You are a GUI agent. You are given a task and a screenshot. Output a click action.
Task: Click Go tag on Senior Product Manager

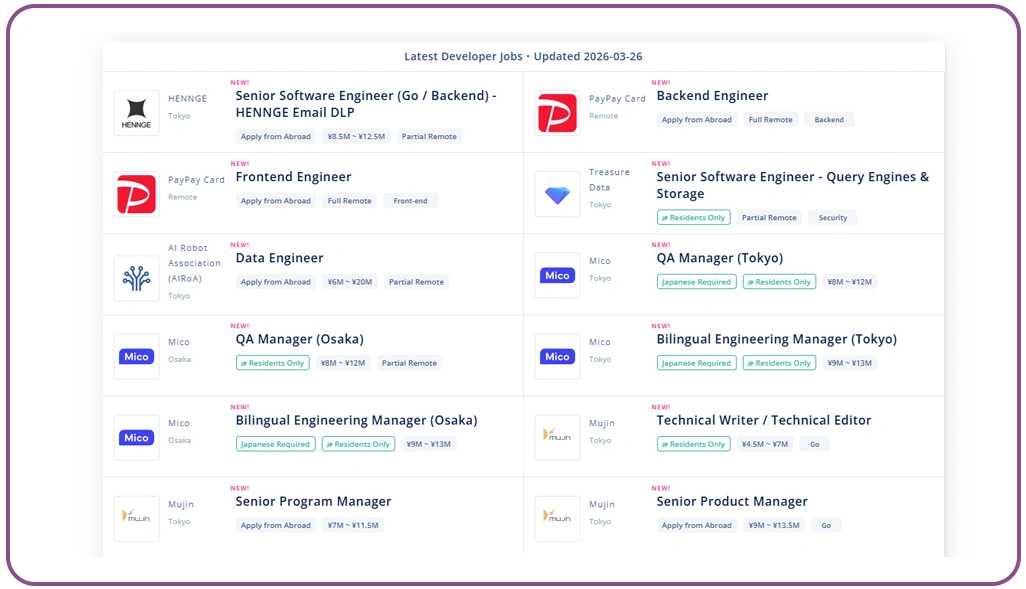(826, 526)
